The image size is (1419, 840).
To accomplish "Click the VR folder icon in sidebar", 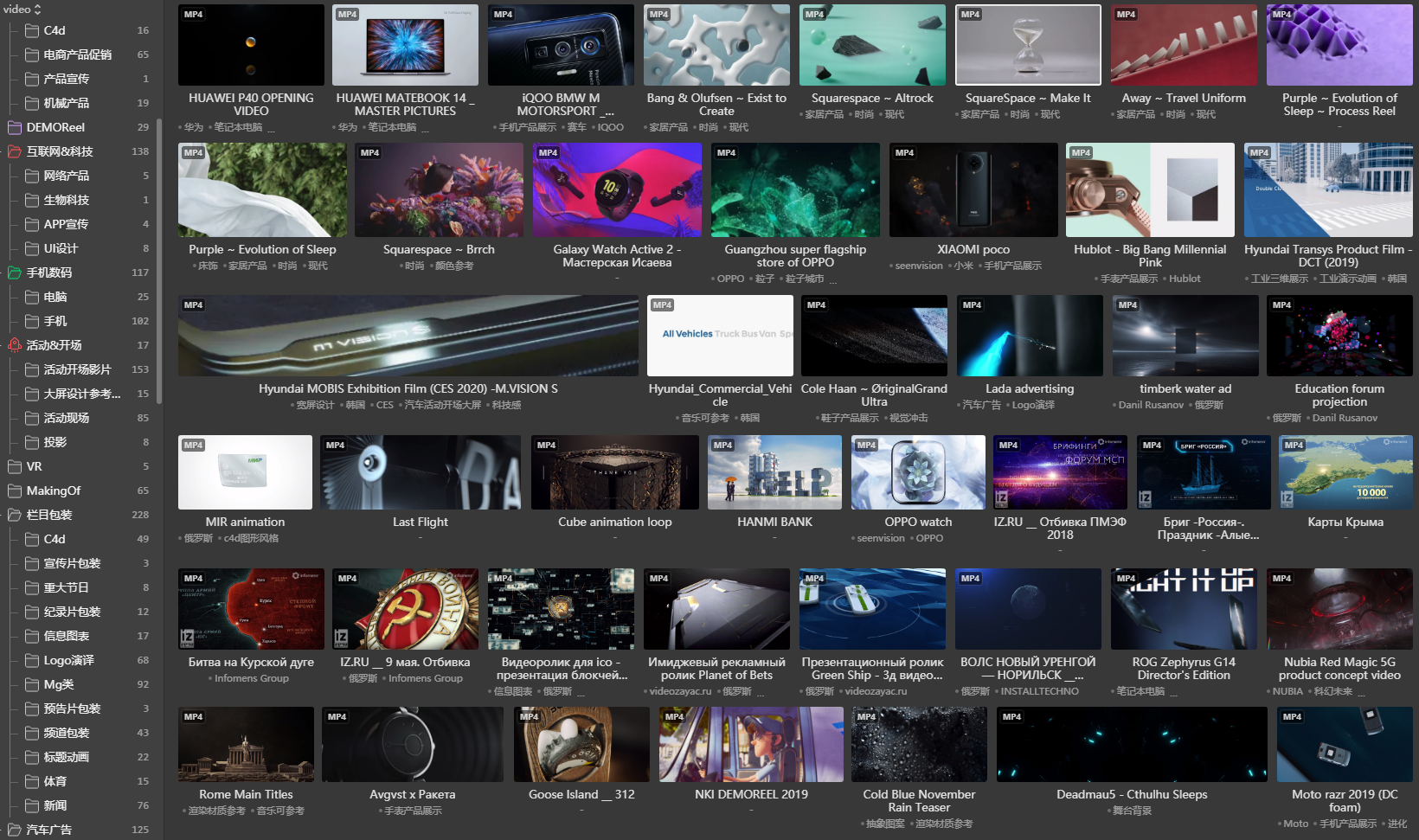I will [x=15, y=466].
